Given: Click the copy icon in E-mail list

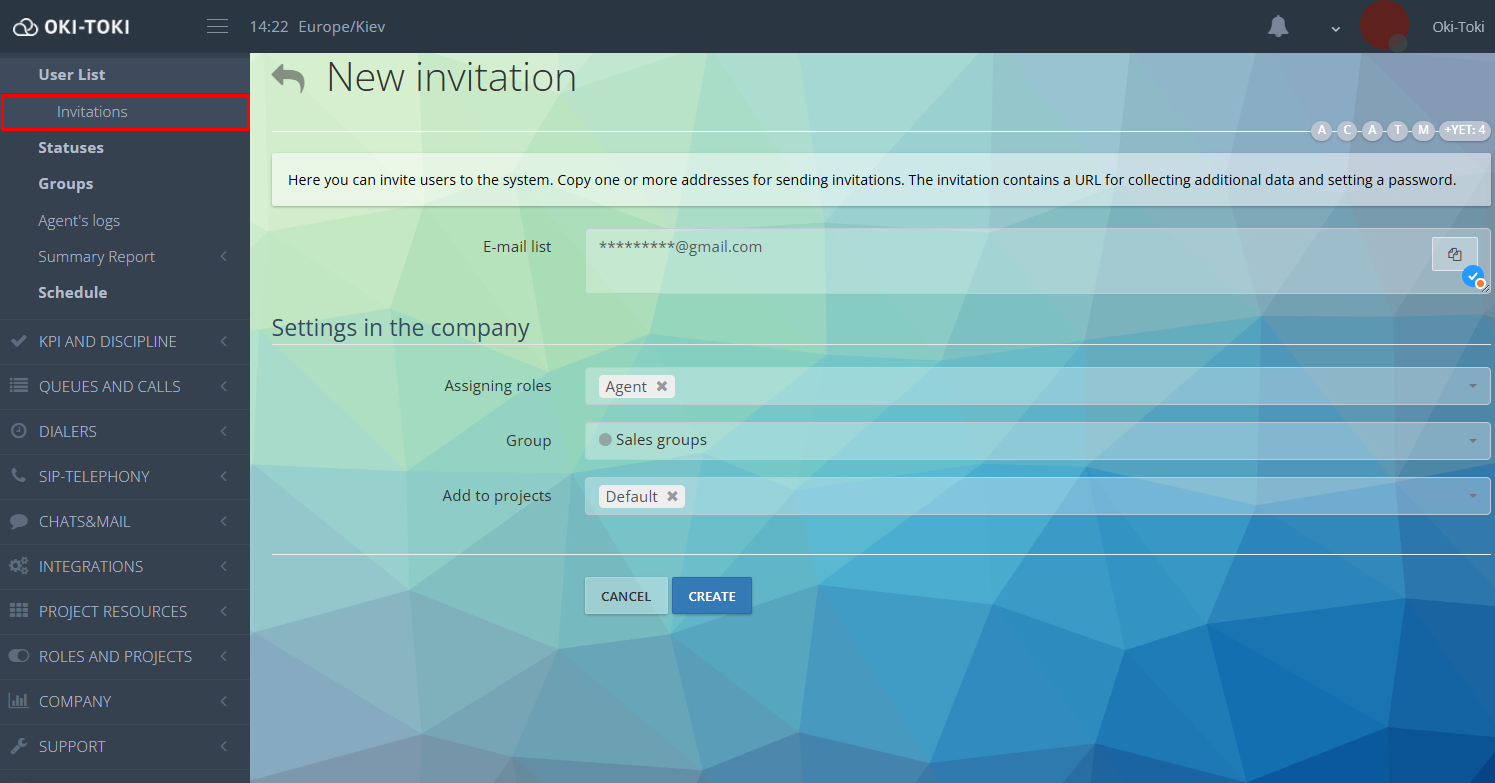Looking at the screenshot, I should (x=1454, y=254).
